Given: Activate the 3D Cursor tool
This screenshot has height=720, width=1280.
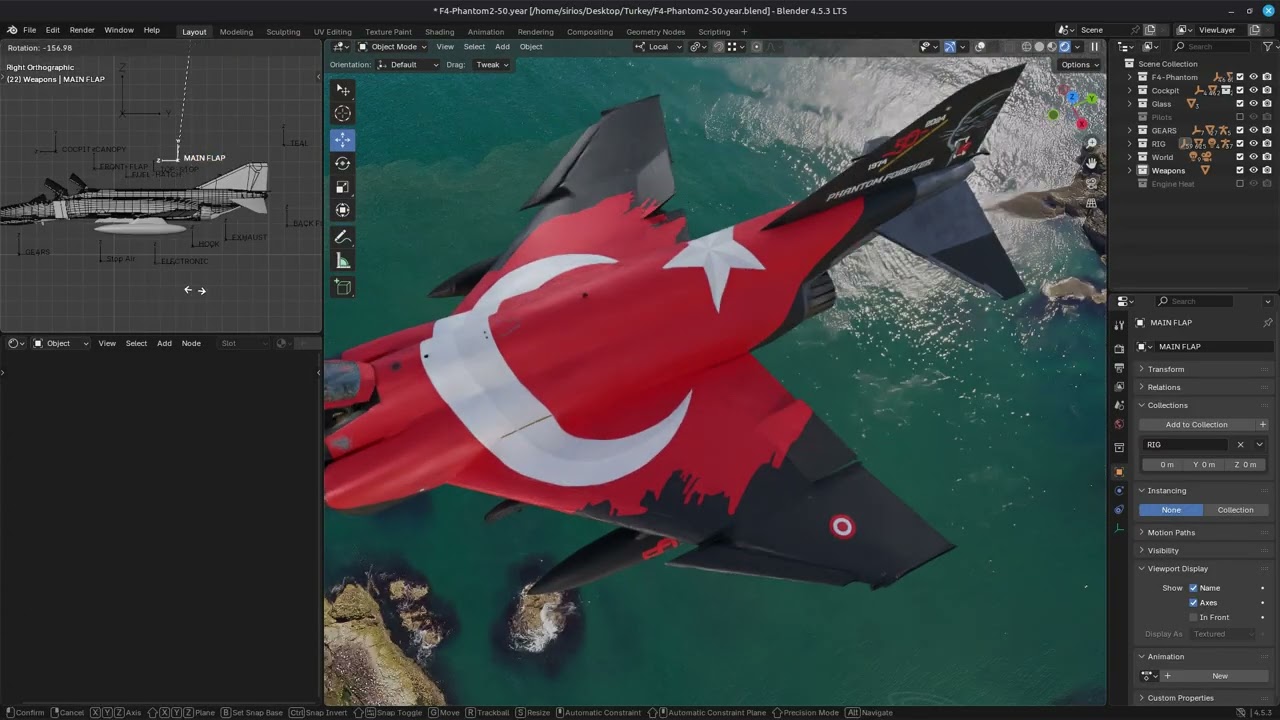Looking at the screenshot, I should coord(343,114).
